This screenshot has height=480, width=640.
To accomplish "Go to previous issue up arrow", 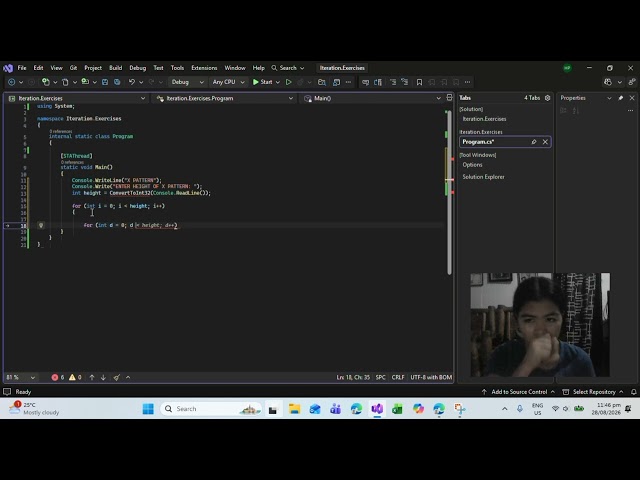I will tap(92, 377).
